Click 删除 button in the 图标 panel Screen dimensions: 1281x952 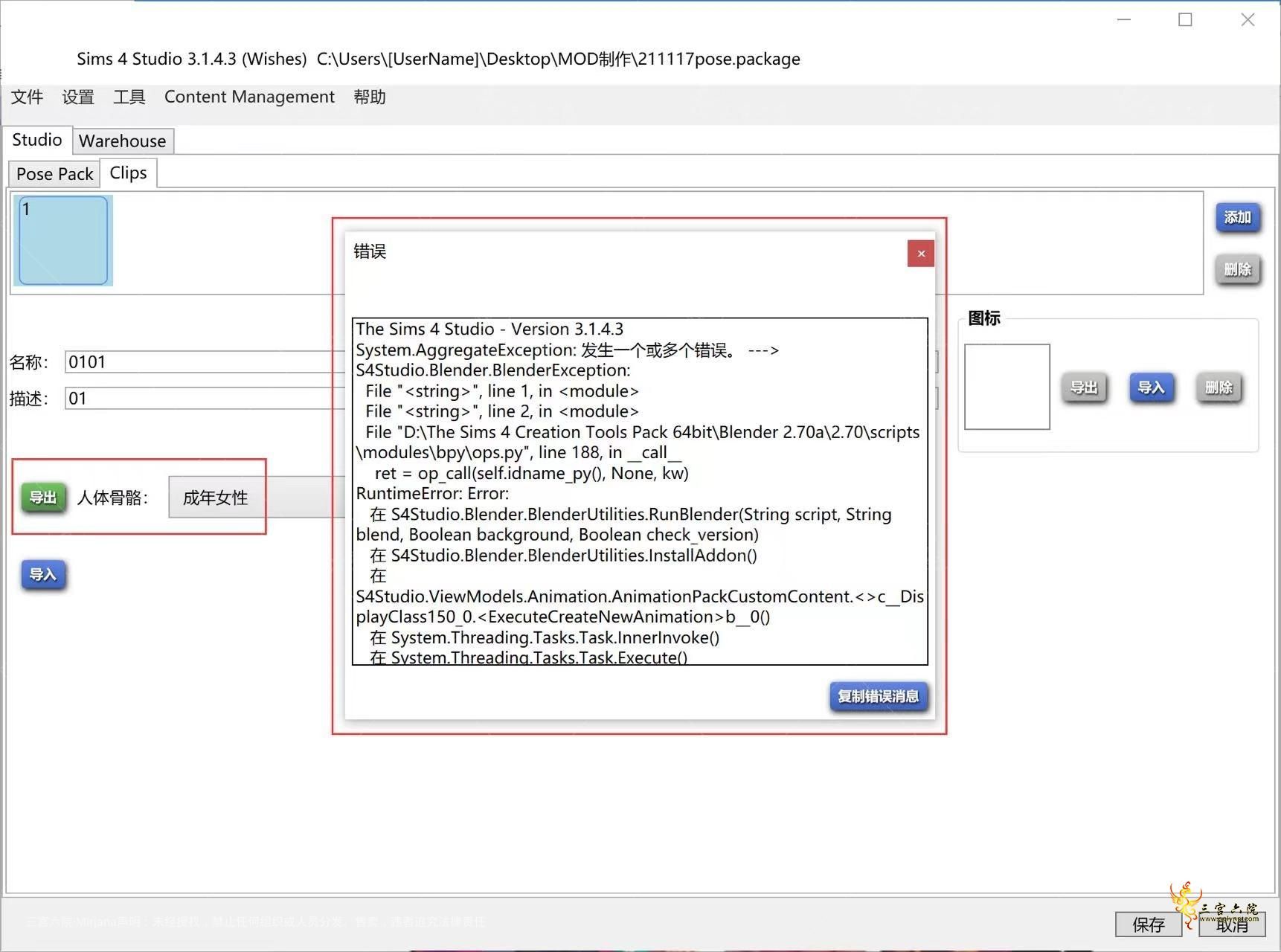tap(1219, 387)
